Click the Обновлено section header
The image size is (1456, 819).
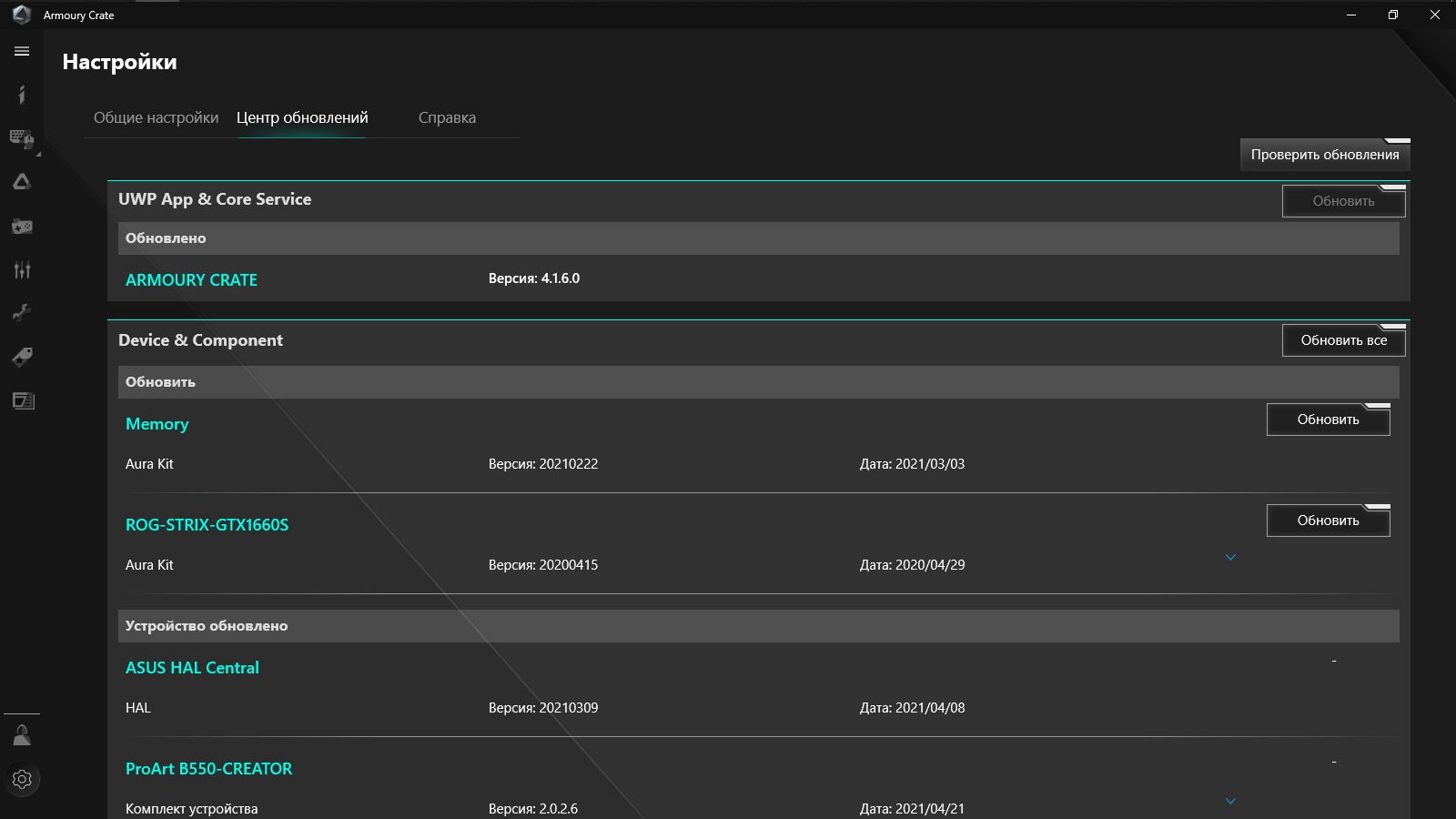pos(759,238)
